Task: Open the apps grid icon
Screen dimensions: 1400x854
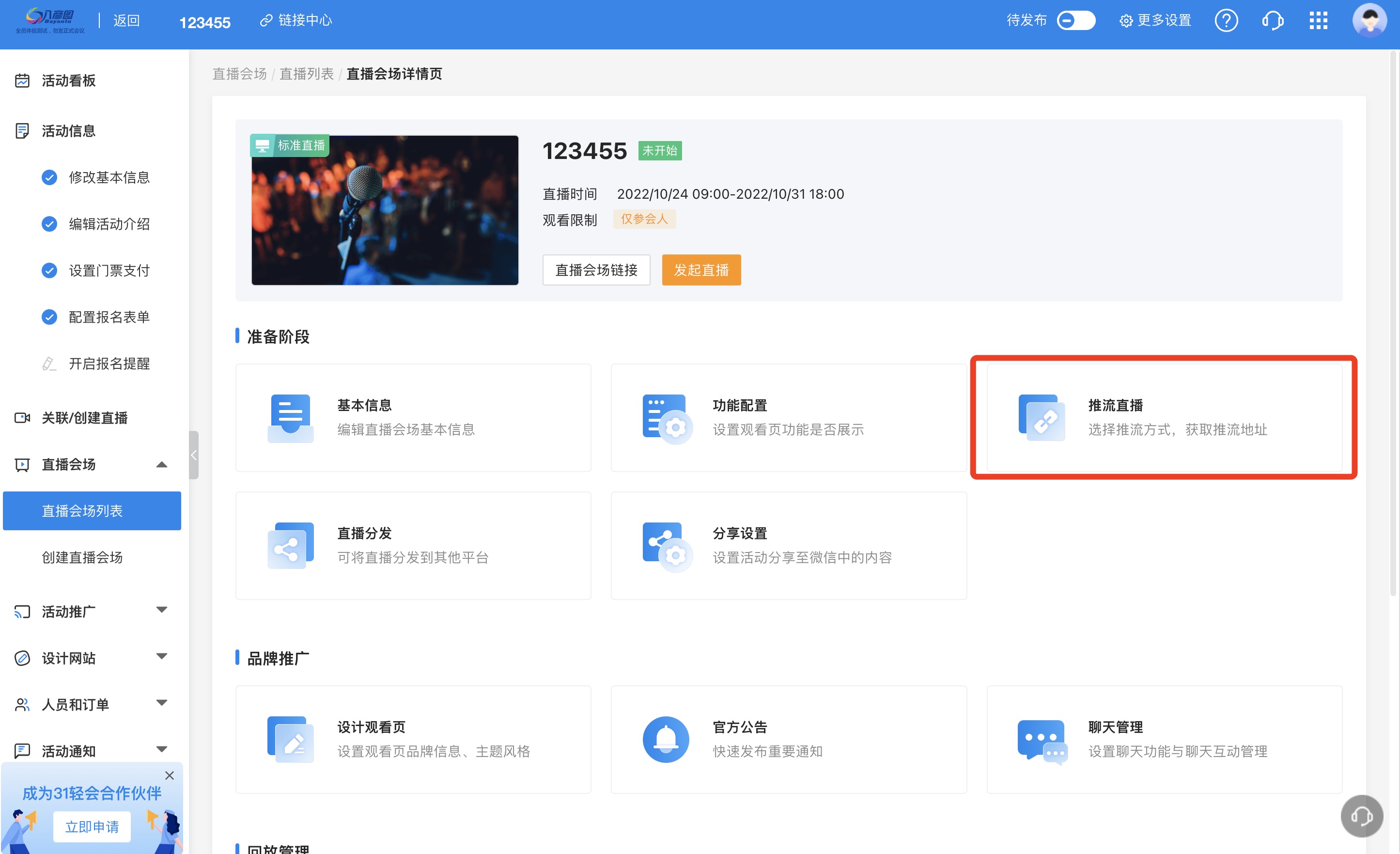Action: (1318, 21)
